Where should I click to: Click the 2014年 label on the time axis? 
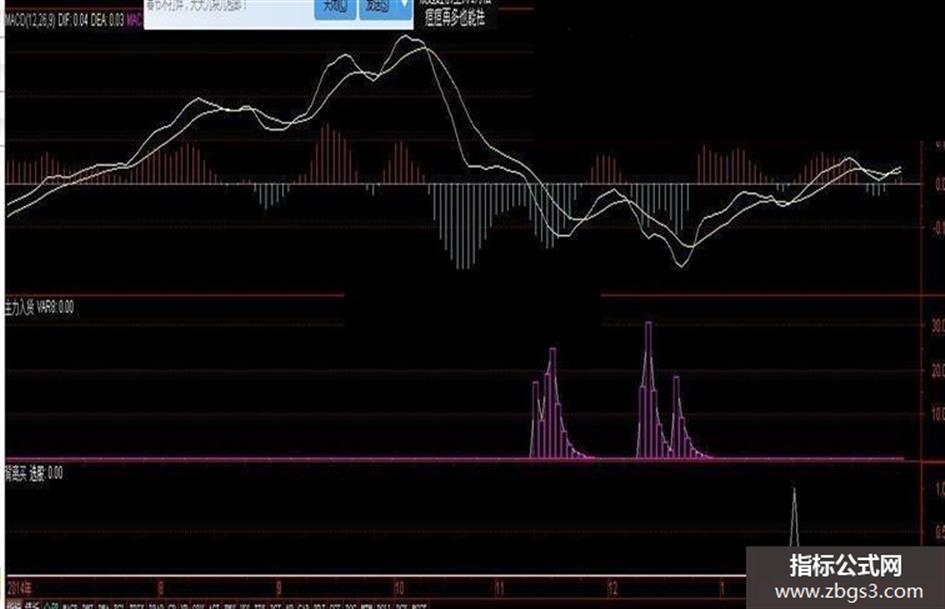click(20, 588)
